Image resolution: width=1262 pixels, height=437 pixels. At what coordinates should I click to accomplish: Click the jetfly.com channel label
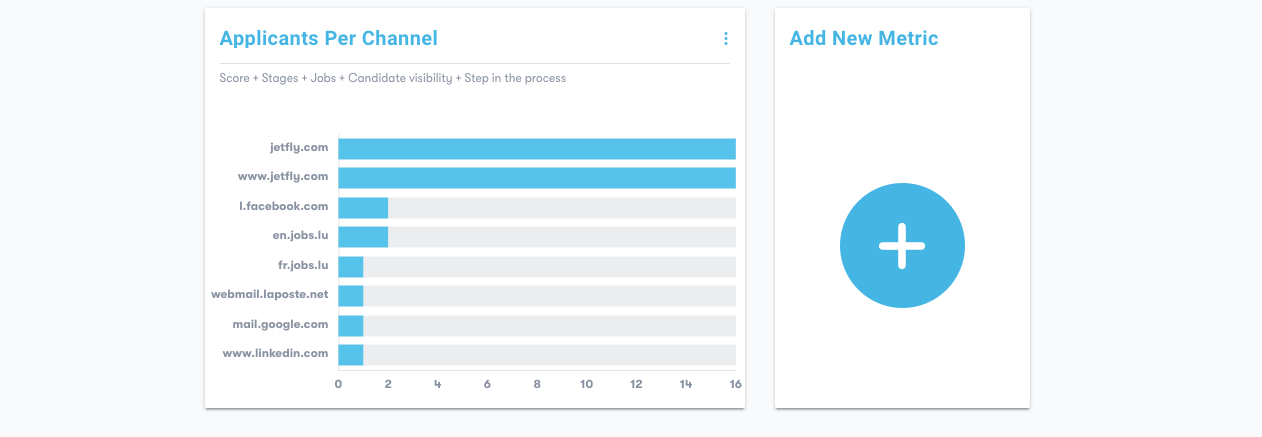[x=298, y=148]
